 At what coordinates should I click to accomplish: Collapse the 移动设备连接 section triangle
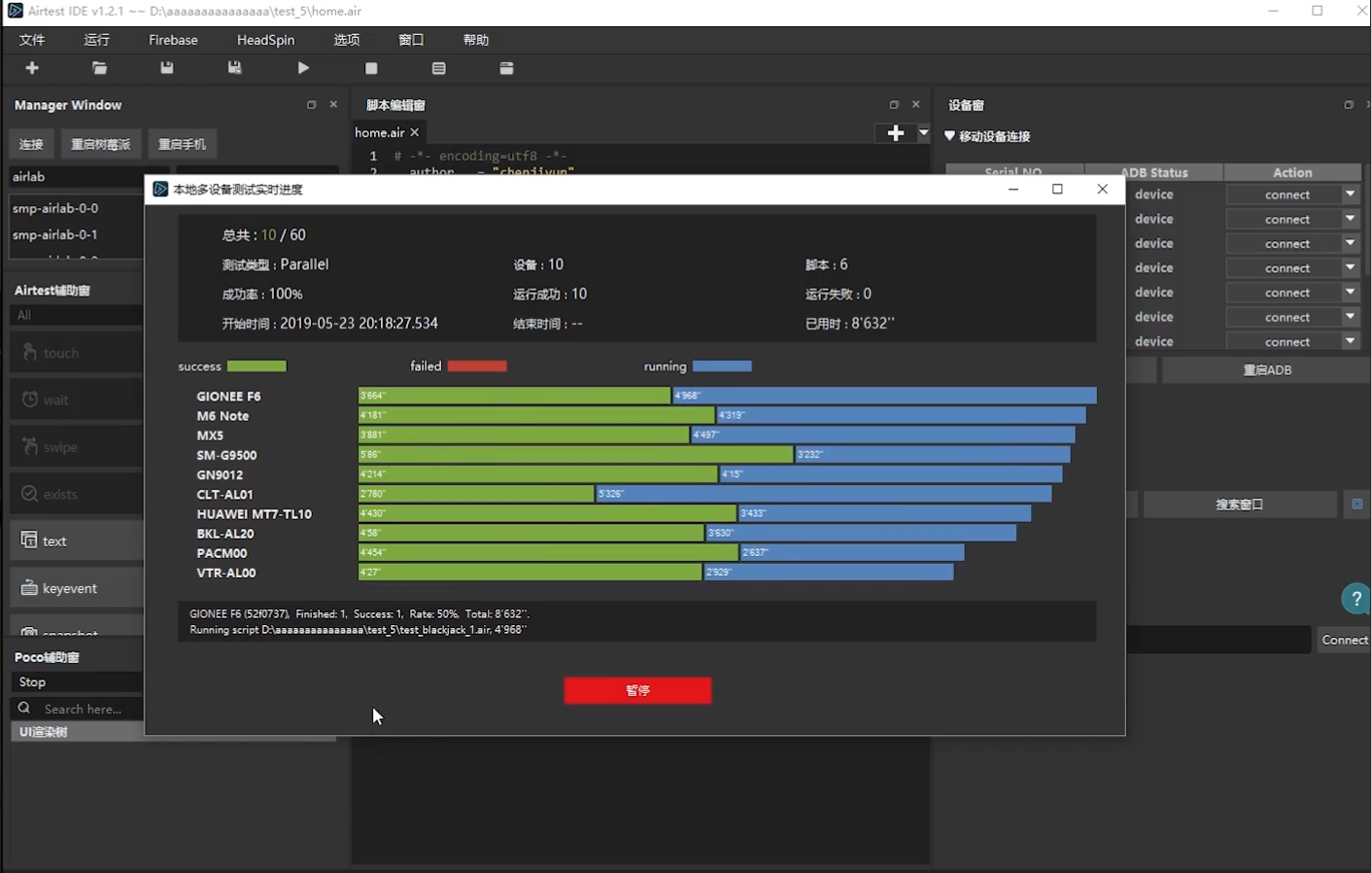point(950,136)
